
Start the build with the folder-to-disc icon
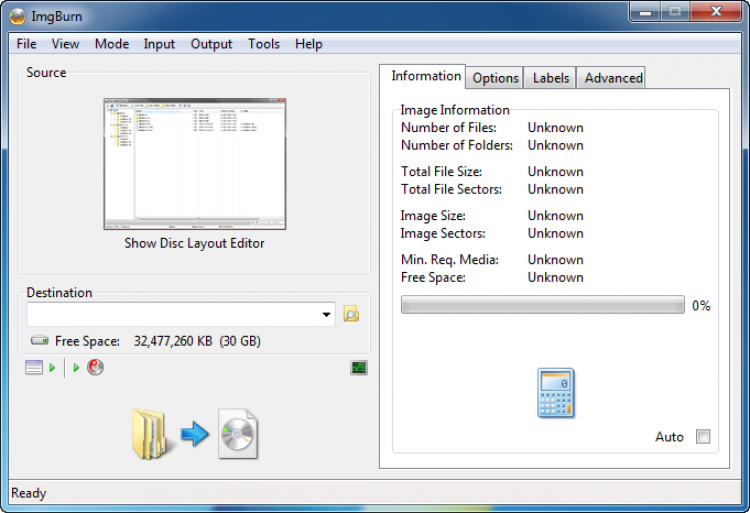point(194,434)
